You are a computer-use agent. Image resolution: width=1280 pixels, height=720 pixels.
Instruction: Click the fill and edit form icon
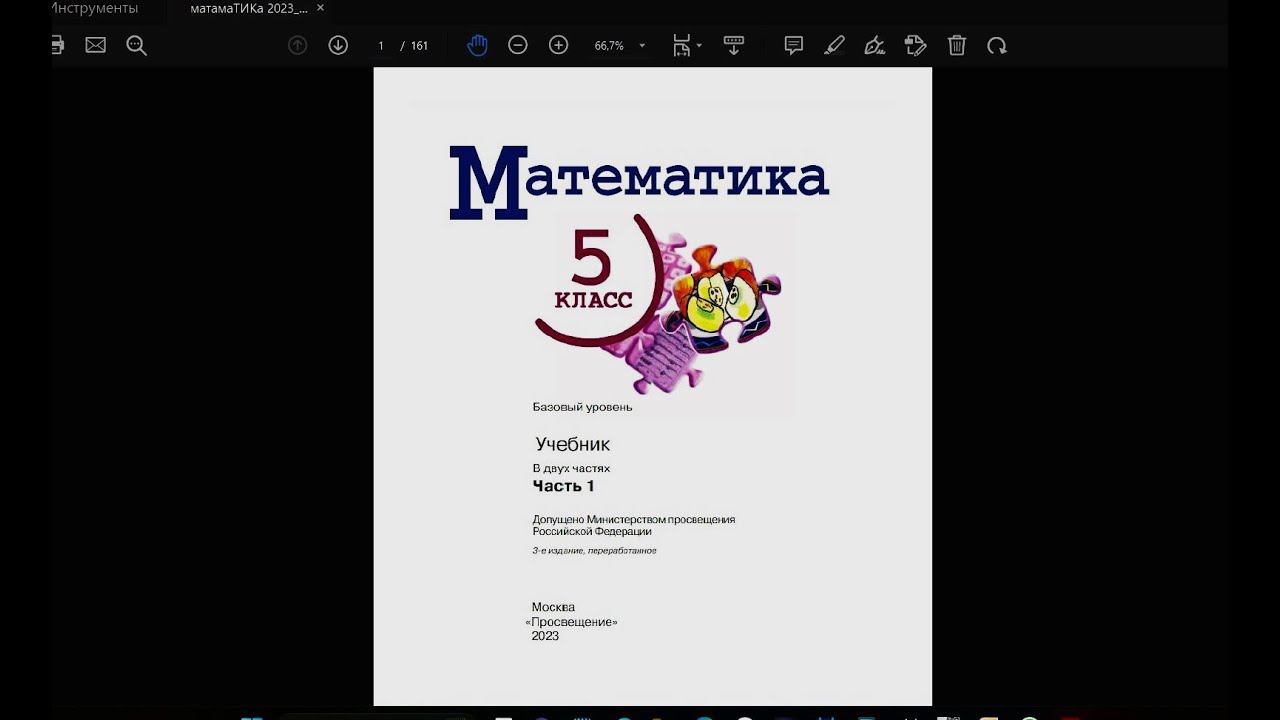(915, 45)
